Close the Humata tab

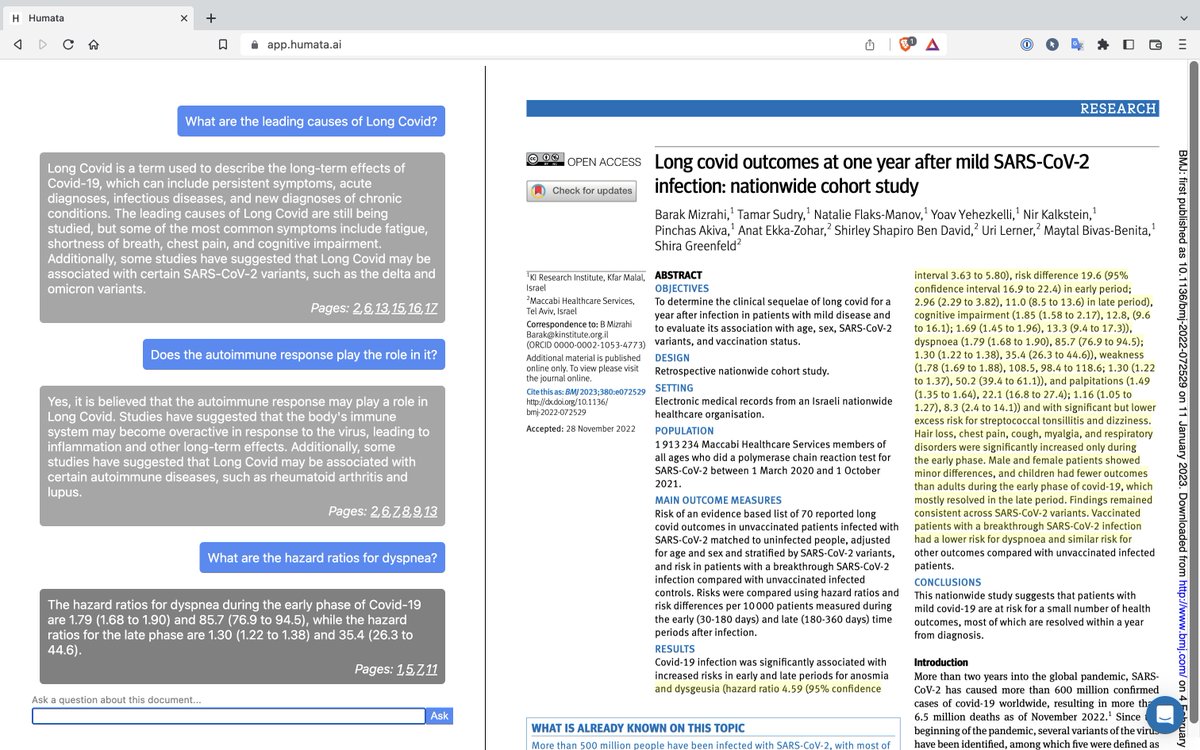tap(184, 17)
